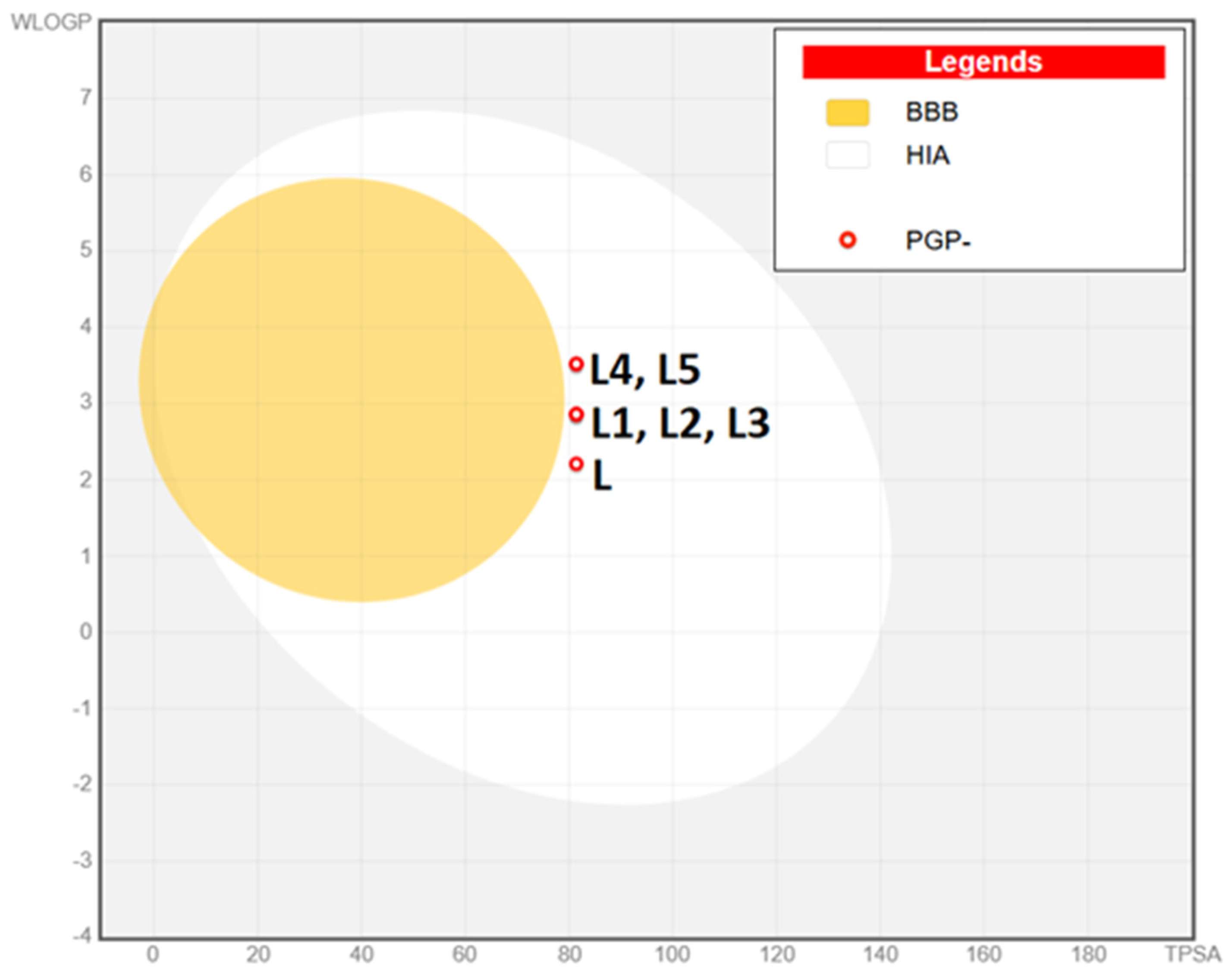Click the red circle marker beside L4, L5
The height and width of the screenshot is (977, 1232).
pyautogui.click(x=576, y=364)
